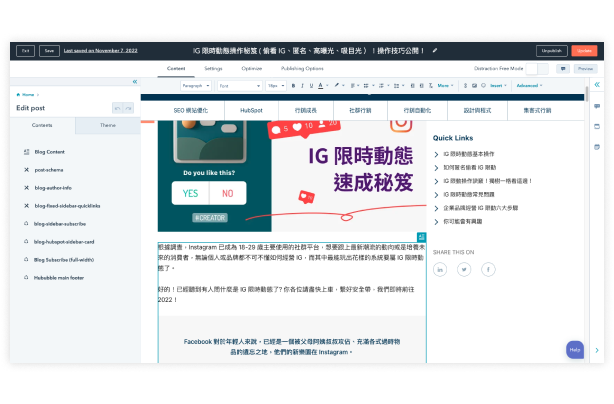614x404 pixels.
Task: Expand the Insert dropdown in toolbar
Action: [x=497, y=86]
